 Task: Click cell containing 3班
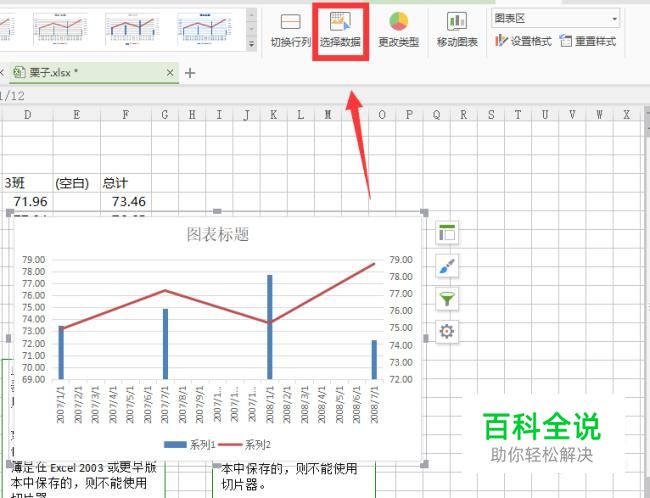(27, 183)
